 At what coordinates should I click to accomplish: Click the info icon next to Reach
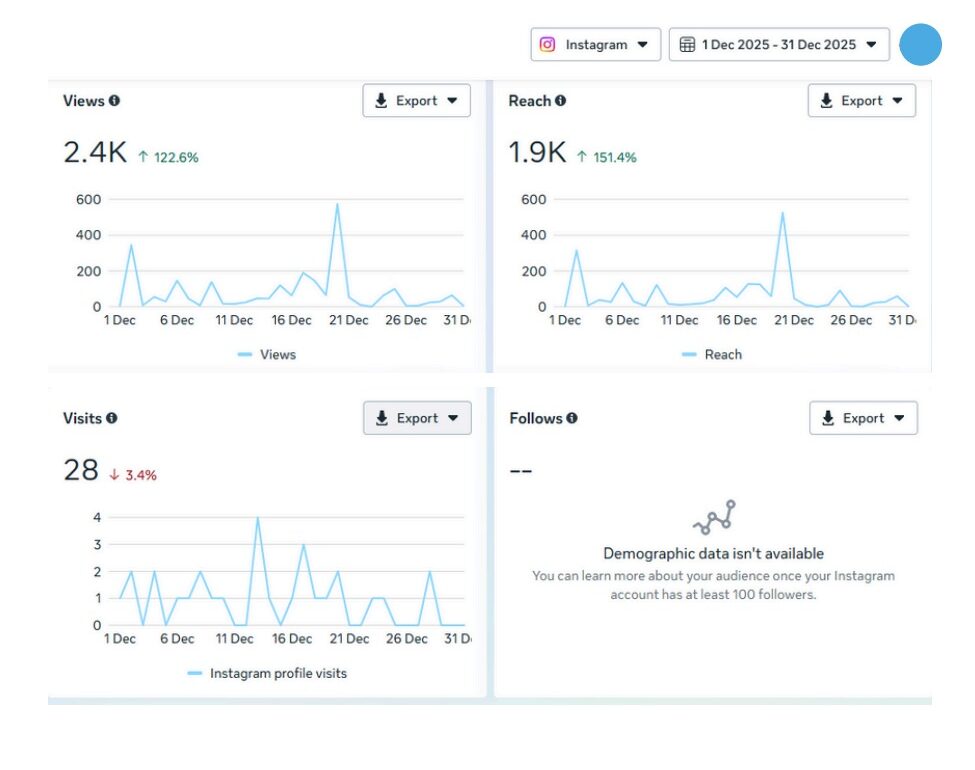[x=560, y=101]
